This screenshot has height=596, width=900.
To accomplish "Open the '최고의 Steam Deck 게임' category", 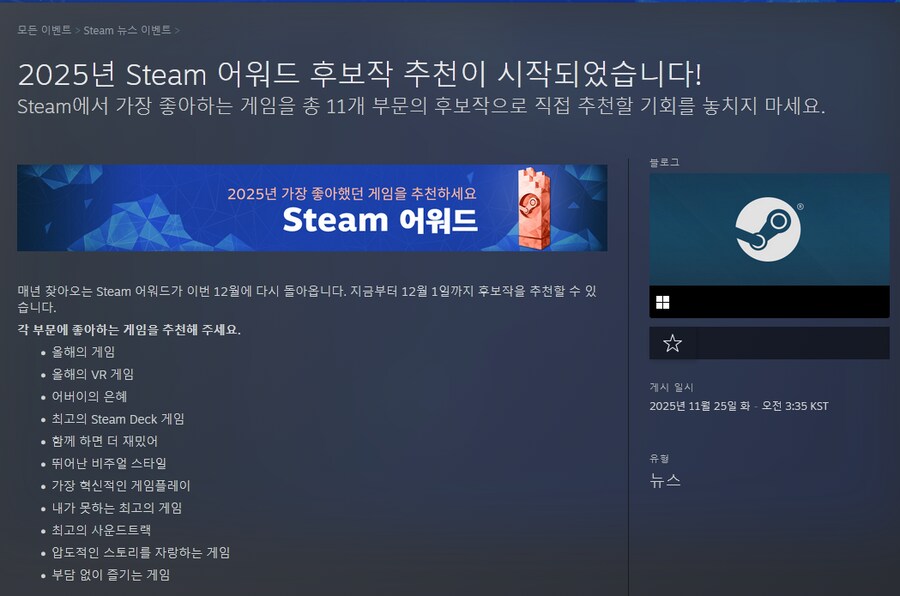I will (x=120, y=419).
